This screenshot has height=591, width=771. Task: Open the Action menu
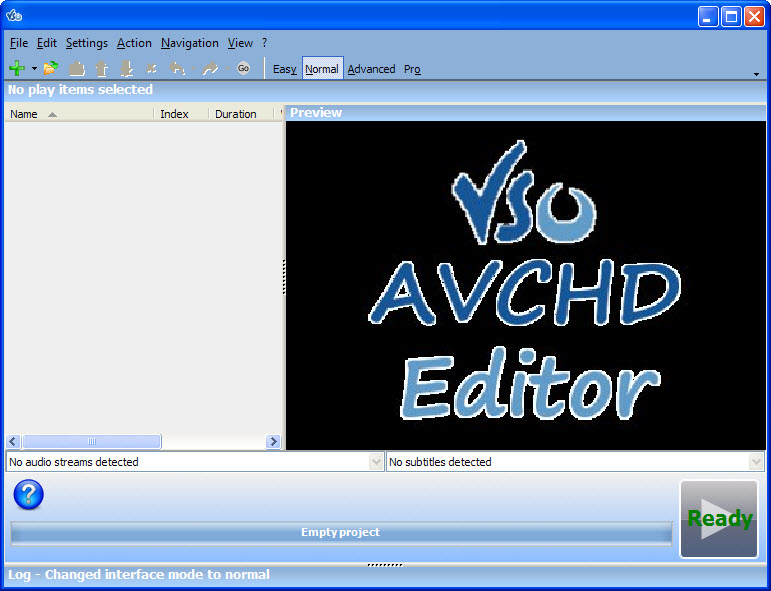pos(134,43)
